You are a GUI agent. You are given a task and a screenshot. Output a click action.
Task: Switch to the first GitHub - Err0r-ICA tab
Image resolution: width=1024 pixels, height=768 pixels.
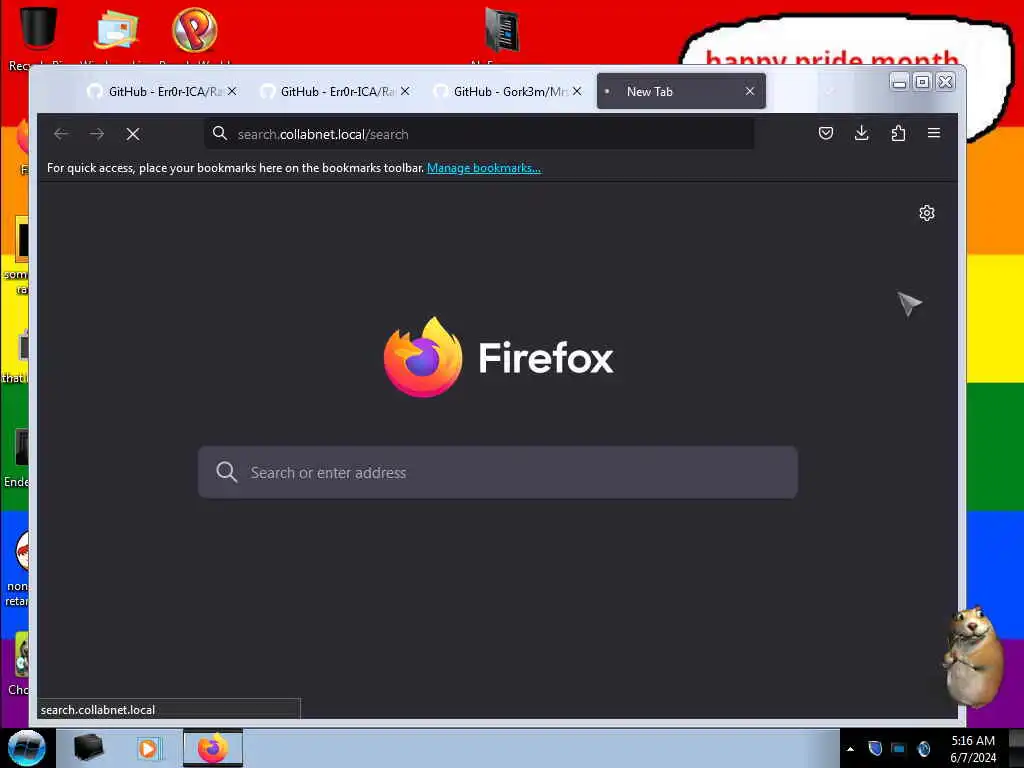163,91
